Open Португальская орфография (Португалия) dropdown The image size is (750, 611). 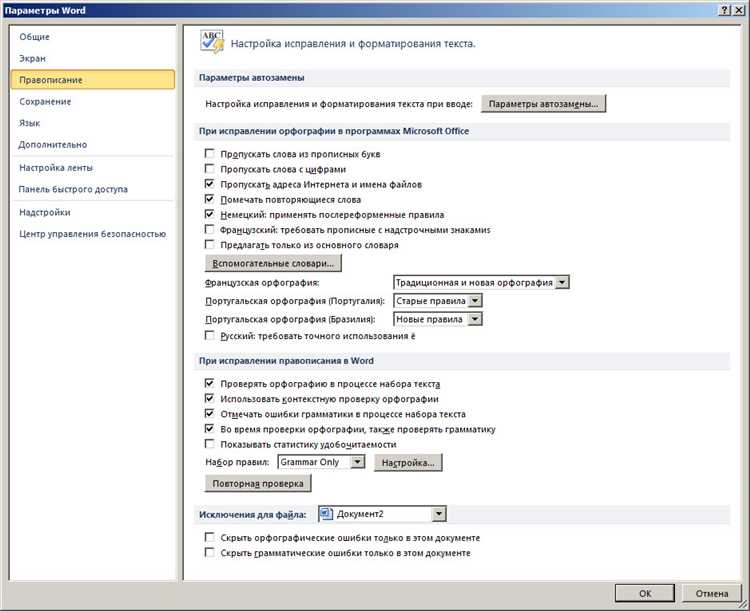click(x=475, y=300)
